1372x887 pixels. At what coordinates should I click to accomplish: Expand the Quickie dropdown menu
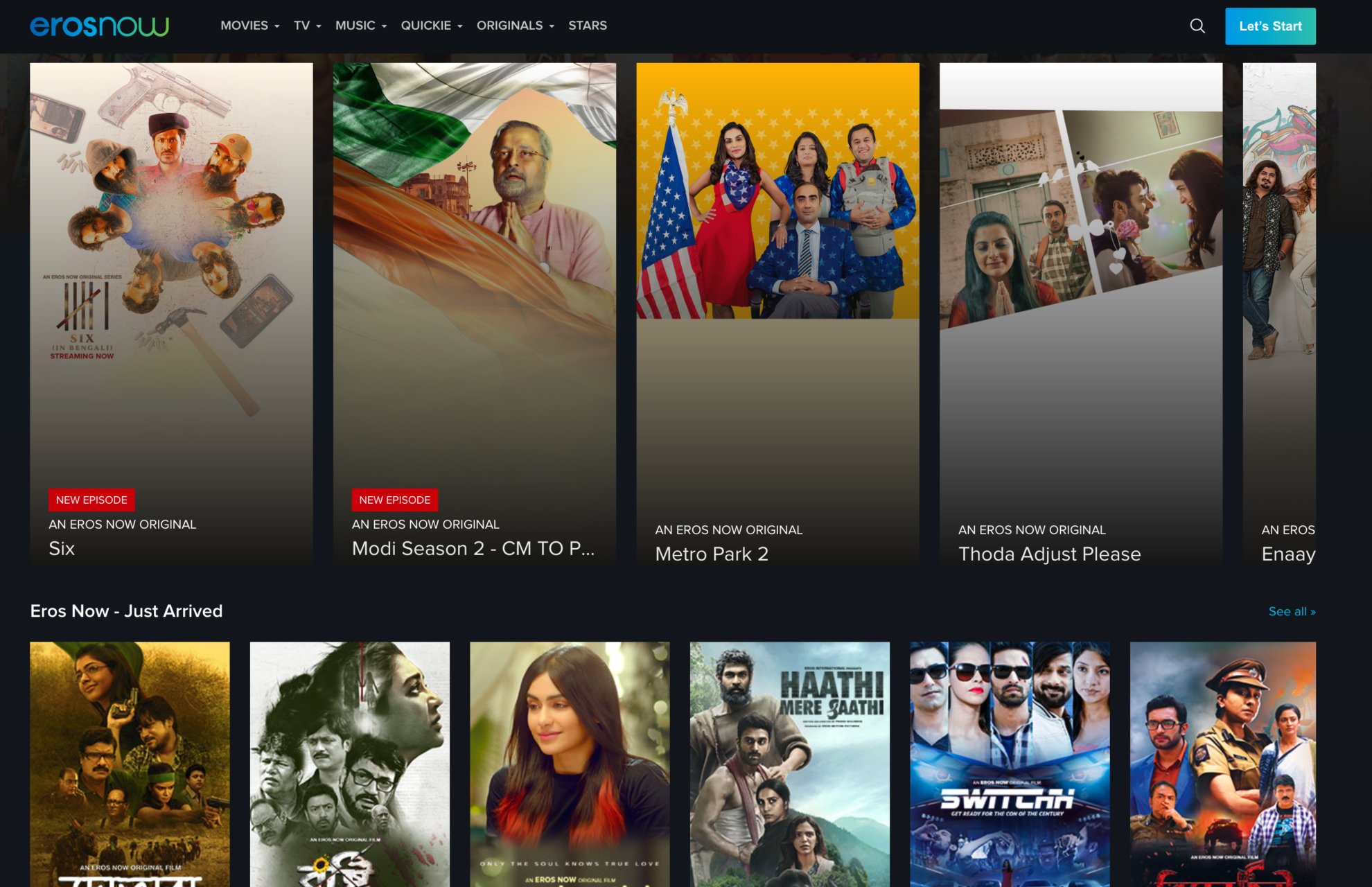(x=431, y=26)
